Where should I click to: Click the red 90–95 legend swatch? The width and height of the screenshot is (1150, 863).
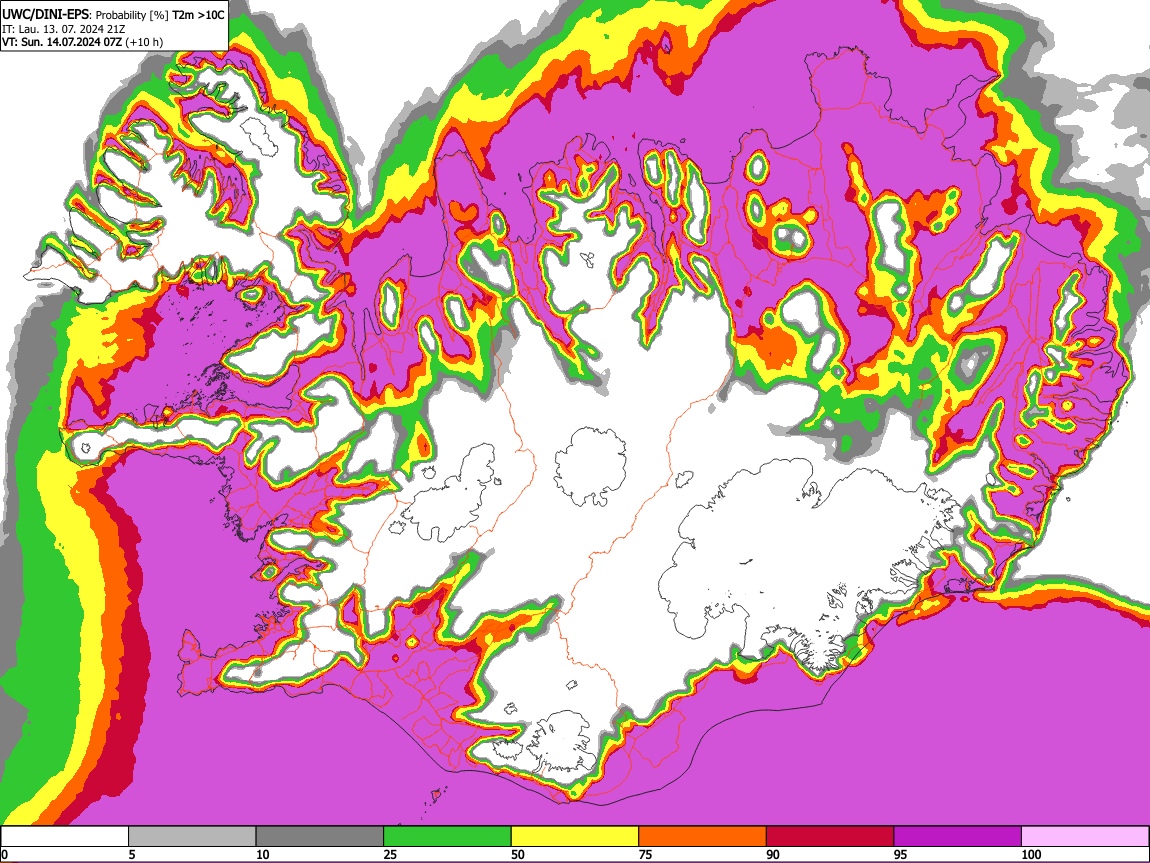tap(830, 837)
